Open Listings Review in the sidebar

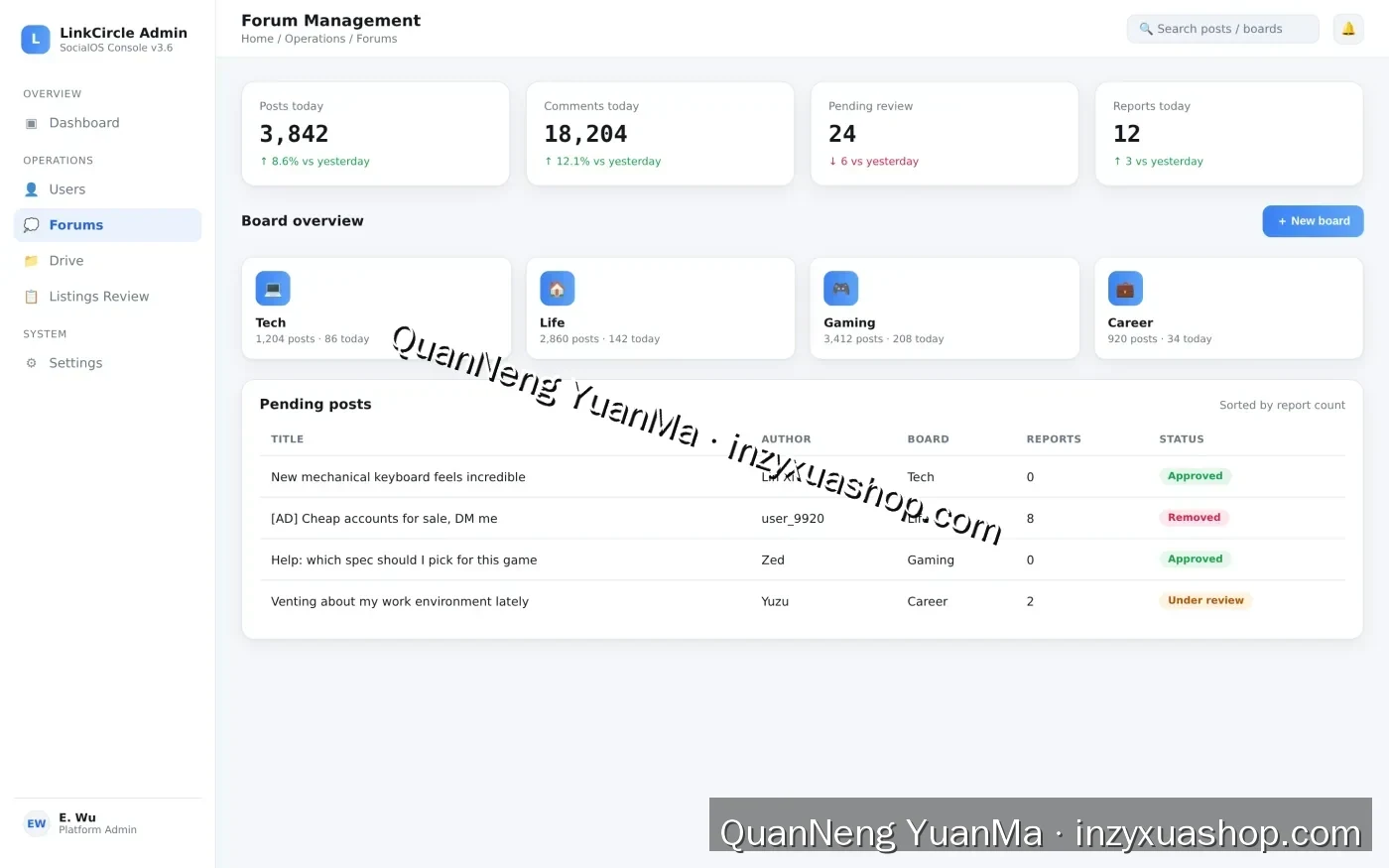coord(107,297)
